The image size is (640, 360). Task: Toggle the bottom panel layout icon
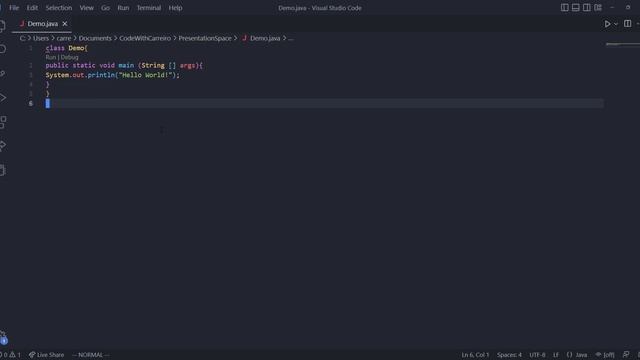pos(576,7)
